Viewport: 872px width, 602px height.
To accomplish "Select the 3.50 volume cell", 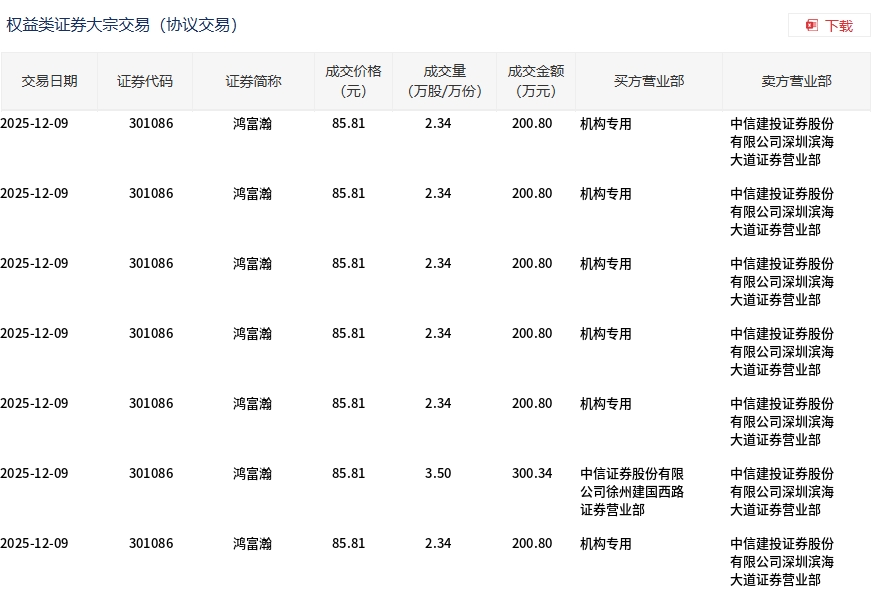I will [x=438, y=473].
